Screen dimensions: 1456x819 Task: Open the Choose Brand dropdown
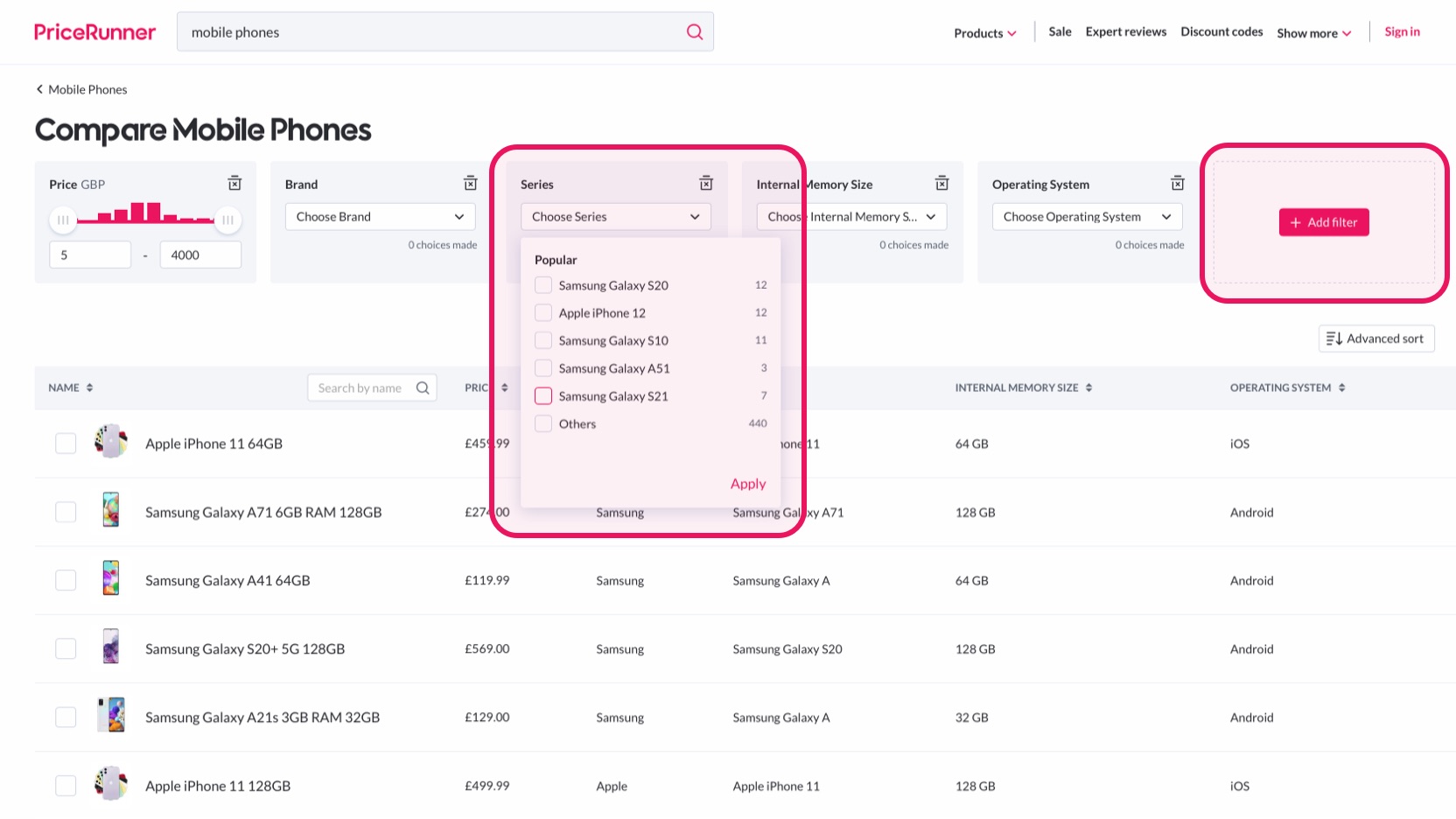[x=381, y=217]
